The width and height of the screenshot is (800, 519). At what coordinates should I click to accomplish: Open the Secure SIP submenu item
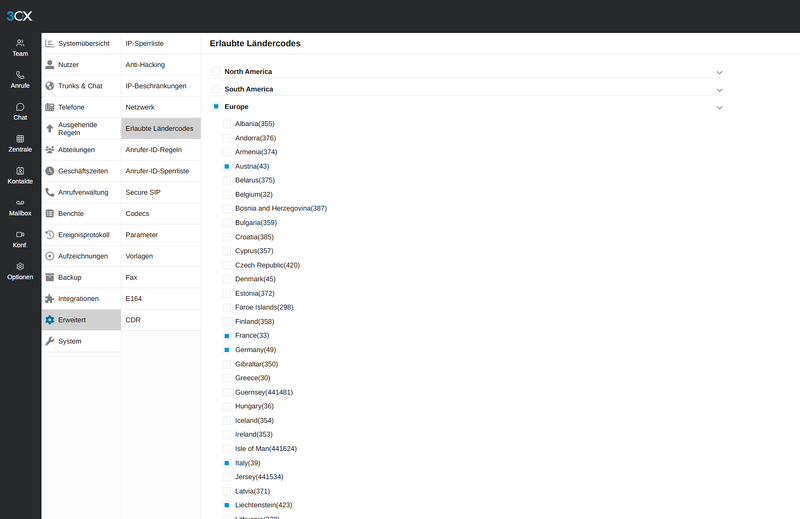[161, 192]
